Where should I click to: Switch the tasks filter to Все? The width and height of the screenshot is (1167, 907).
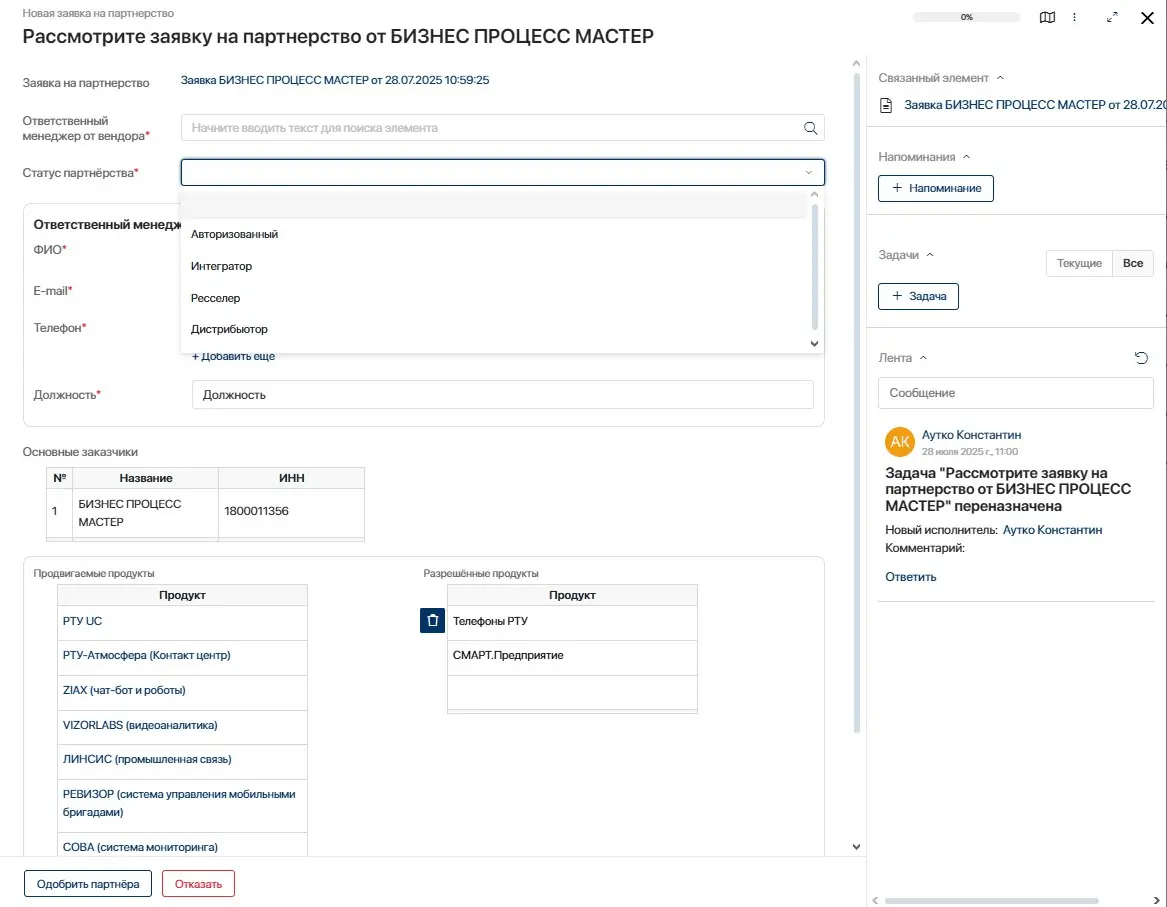coord(1132,263)
